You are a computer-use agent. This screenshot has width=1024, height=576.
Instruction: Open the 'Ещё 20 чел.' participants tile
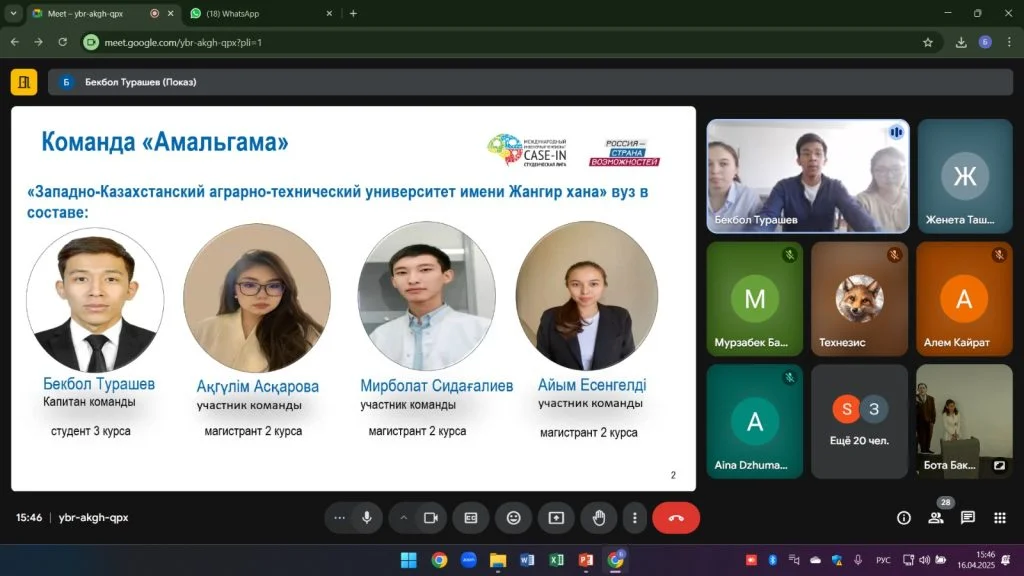(x=859, y=422)
